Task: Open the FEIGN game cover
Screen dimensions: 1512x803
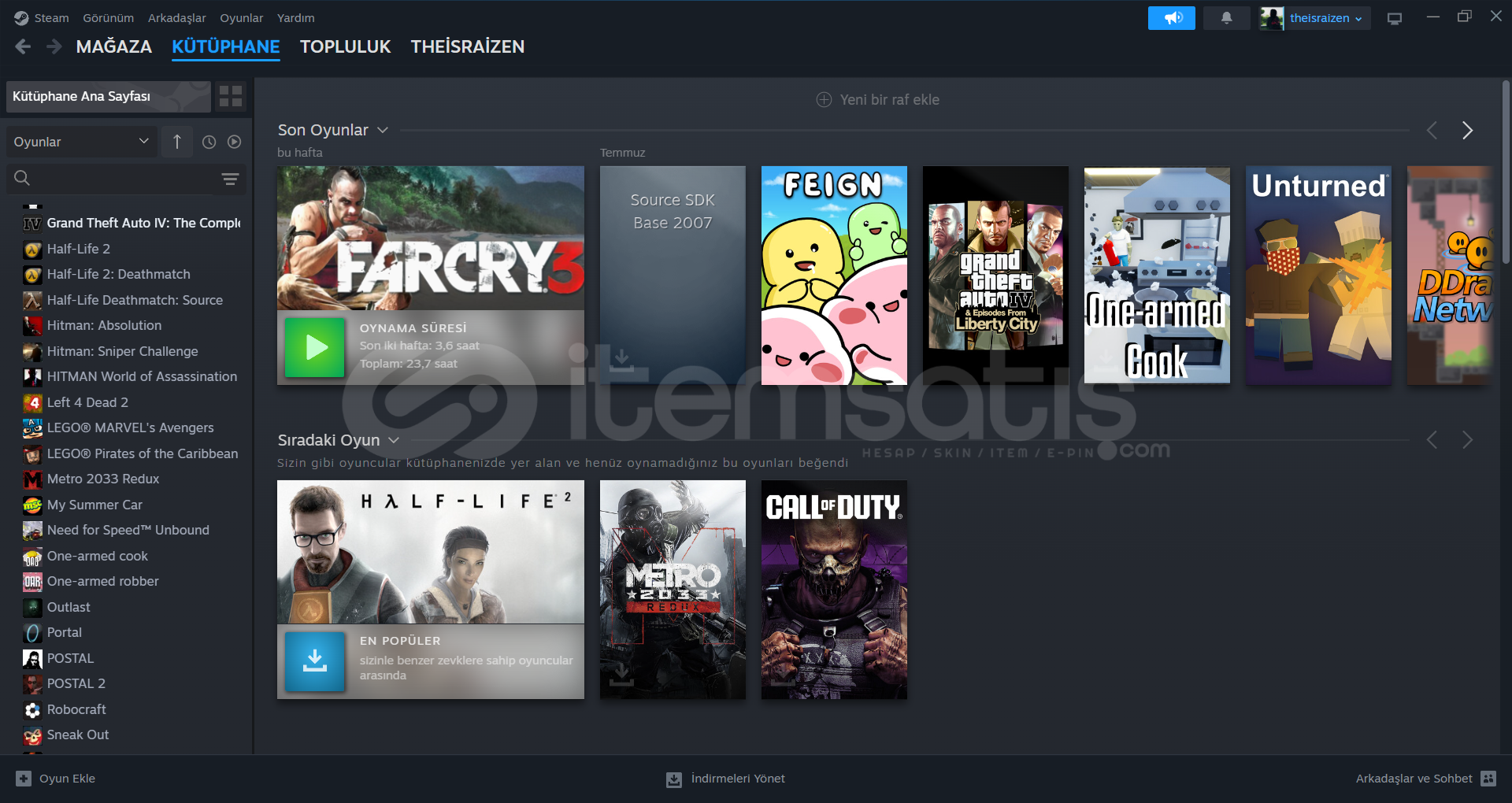Action: point(834,275)
